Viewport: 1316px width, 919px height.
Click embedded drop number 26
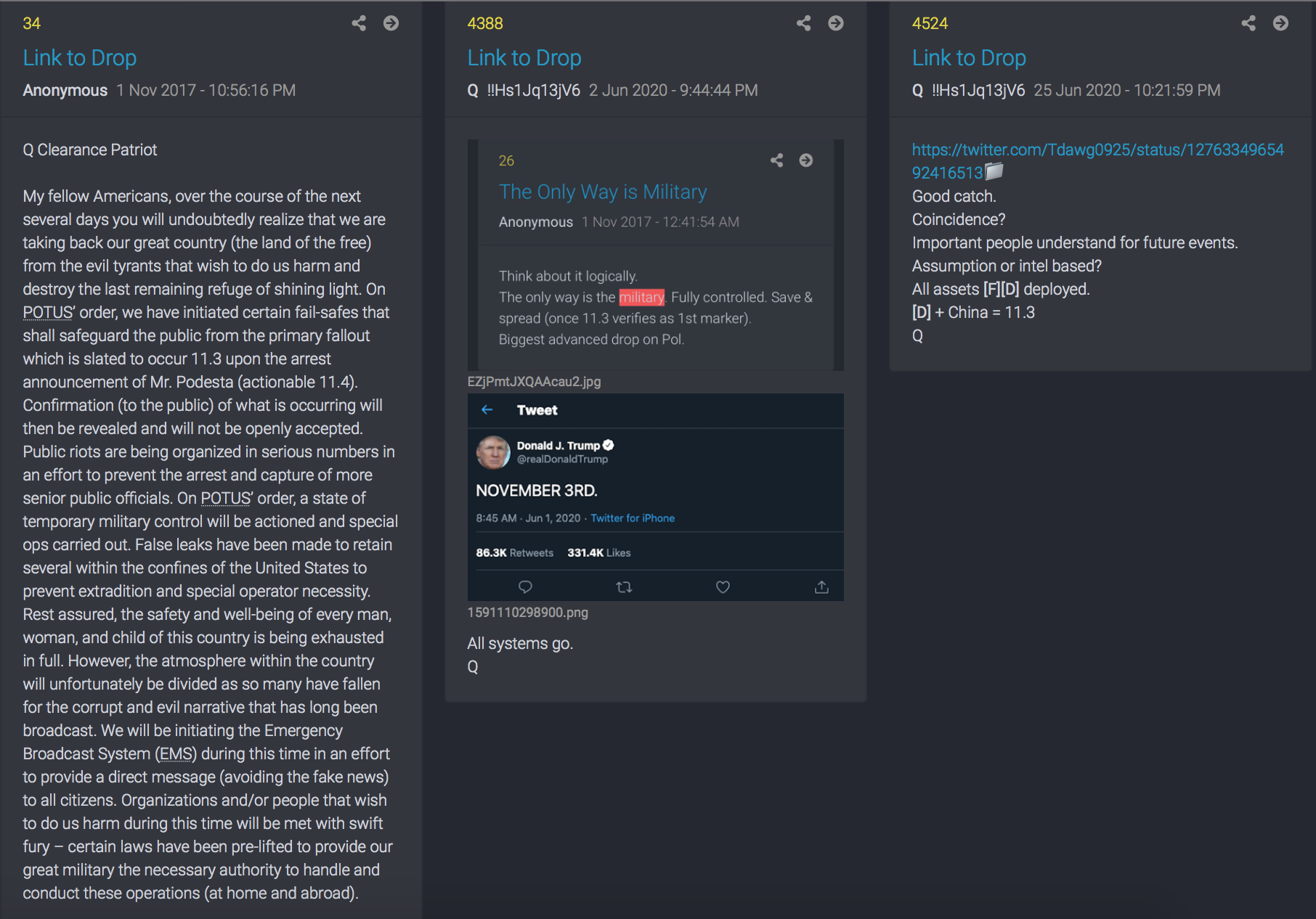click(506, 160)
